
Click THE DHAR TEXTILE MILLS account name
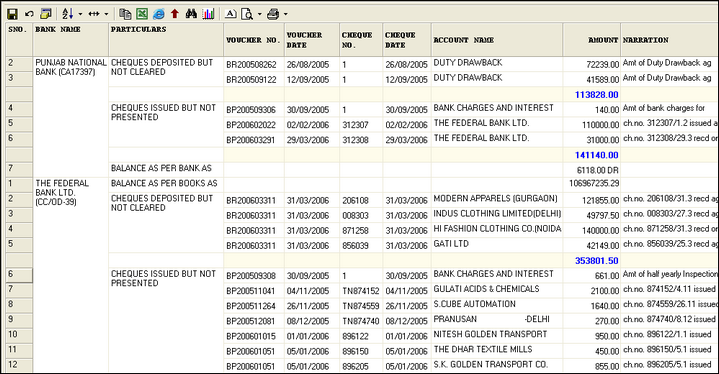pyautogui.click(x=483, y=350)
